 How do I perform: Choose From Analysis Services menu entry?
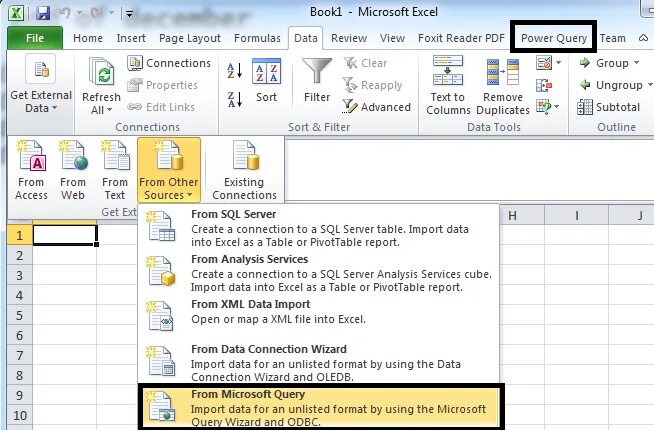tap(318, 273)
